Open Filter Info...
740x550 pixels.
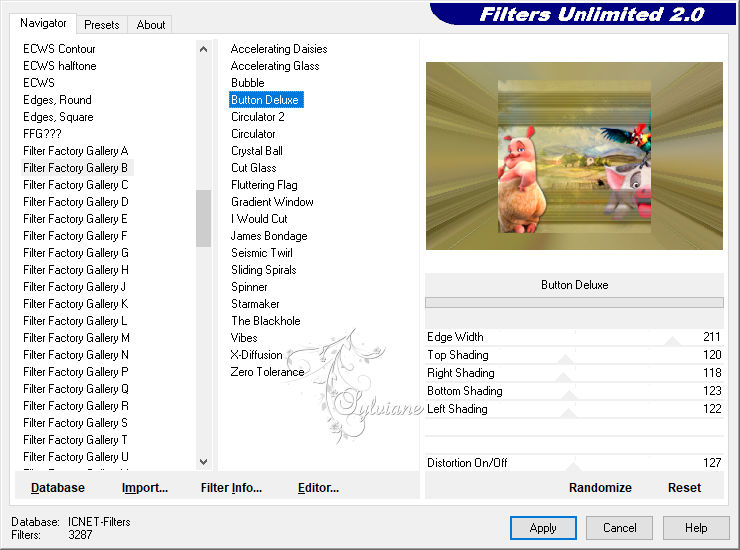[x=231, y=488]
